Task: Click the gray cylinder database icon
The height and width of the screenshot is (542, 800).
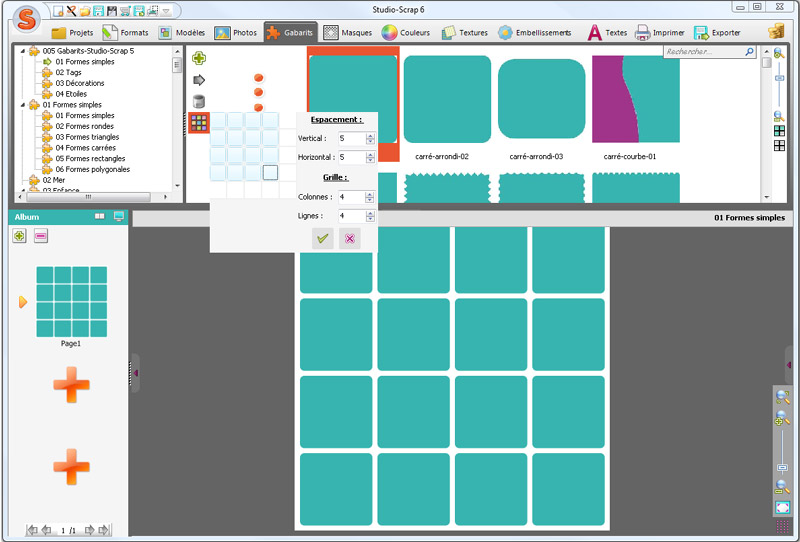Action: [199, 101]
